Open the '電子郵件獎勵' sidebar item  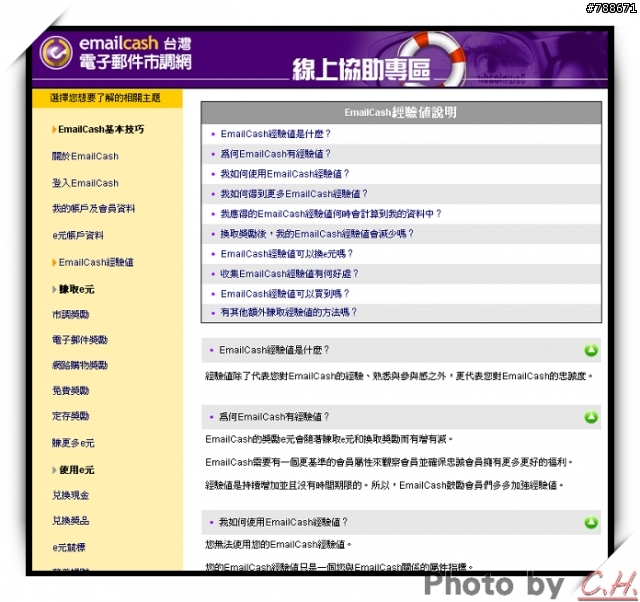(80, 340)
